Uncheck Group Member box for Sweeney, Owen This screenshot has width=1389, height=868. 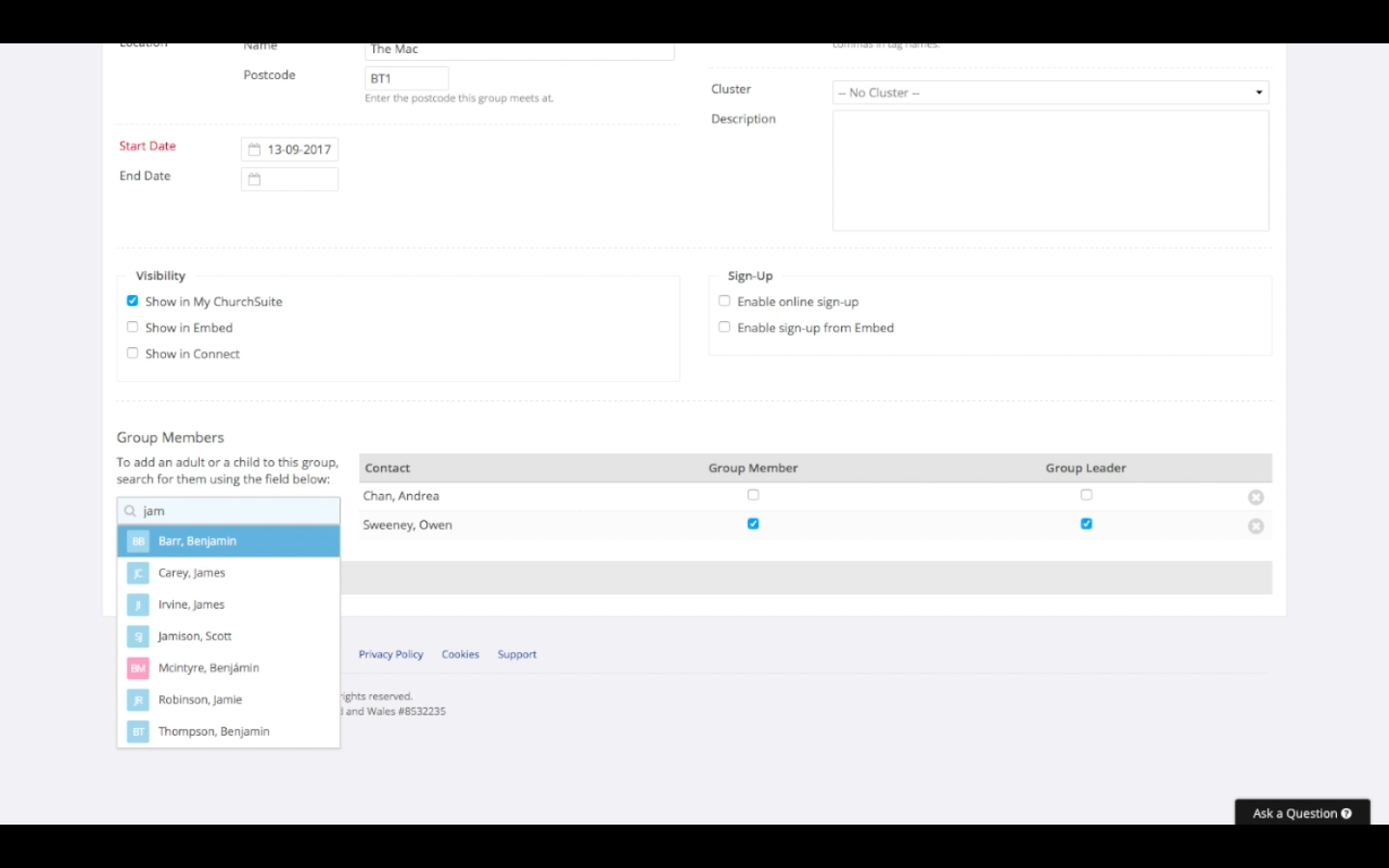[753, 524]
